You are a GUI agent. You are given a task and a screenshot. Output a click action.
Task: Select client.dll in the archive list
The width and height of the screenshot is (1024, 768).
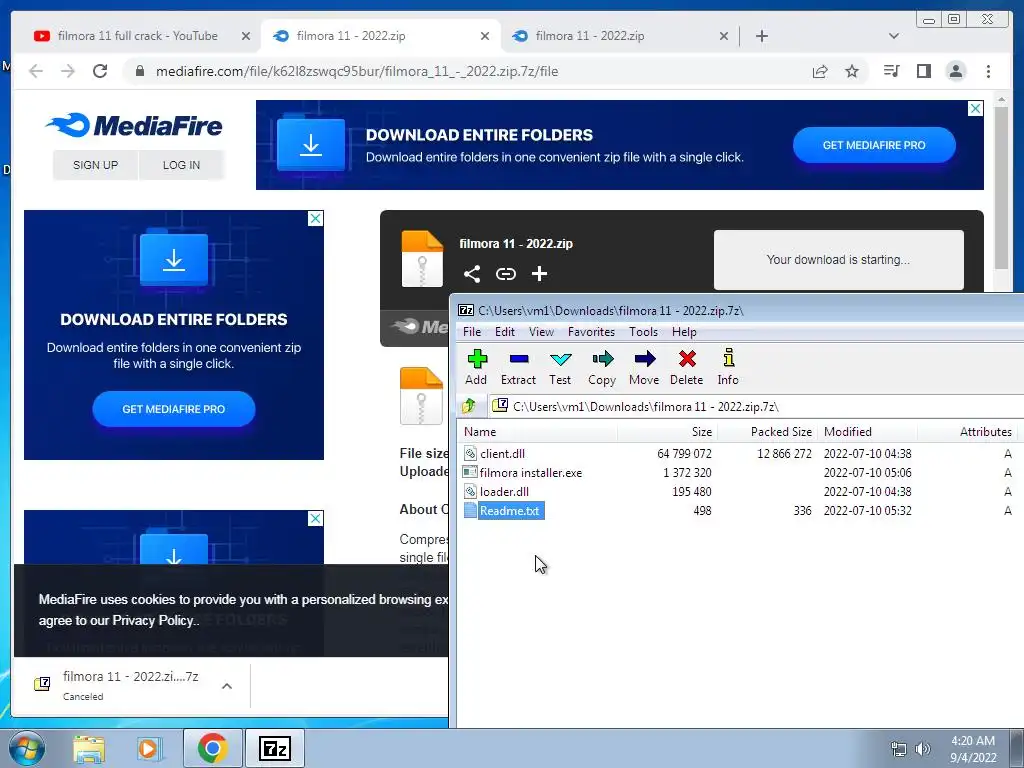click(x=502, y=454)
